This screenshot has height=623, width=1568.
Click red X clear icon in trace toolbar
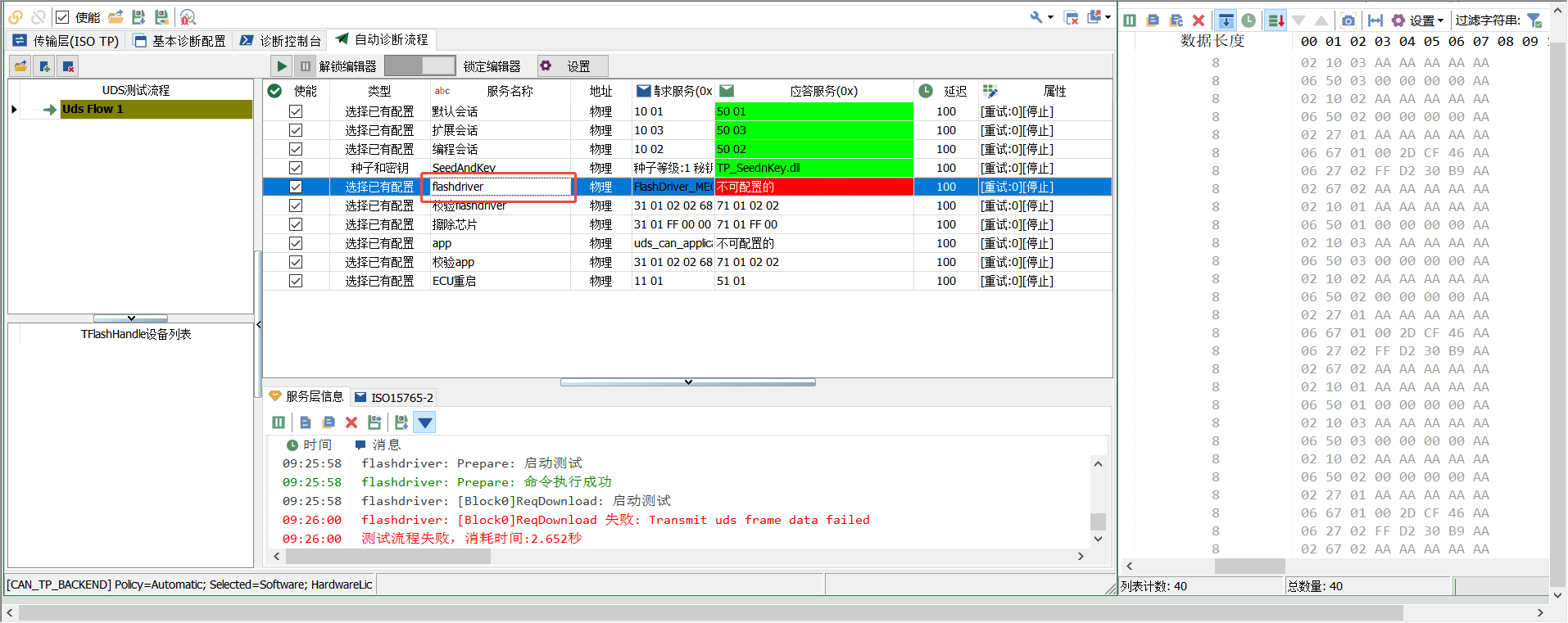coord(1199,20)
